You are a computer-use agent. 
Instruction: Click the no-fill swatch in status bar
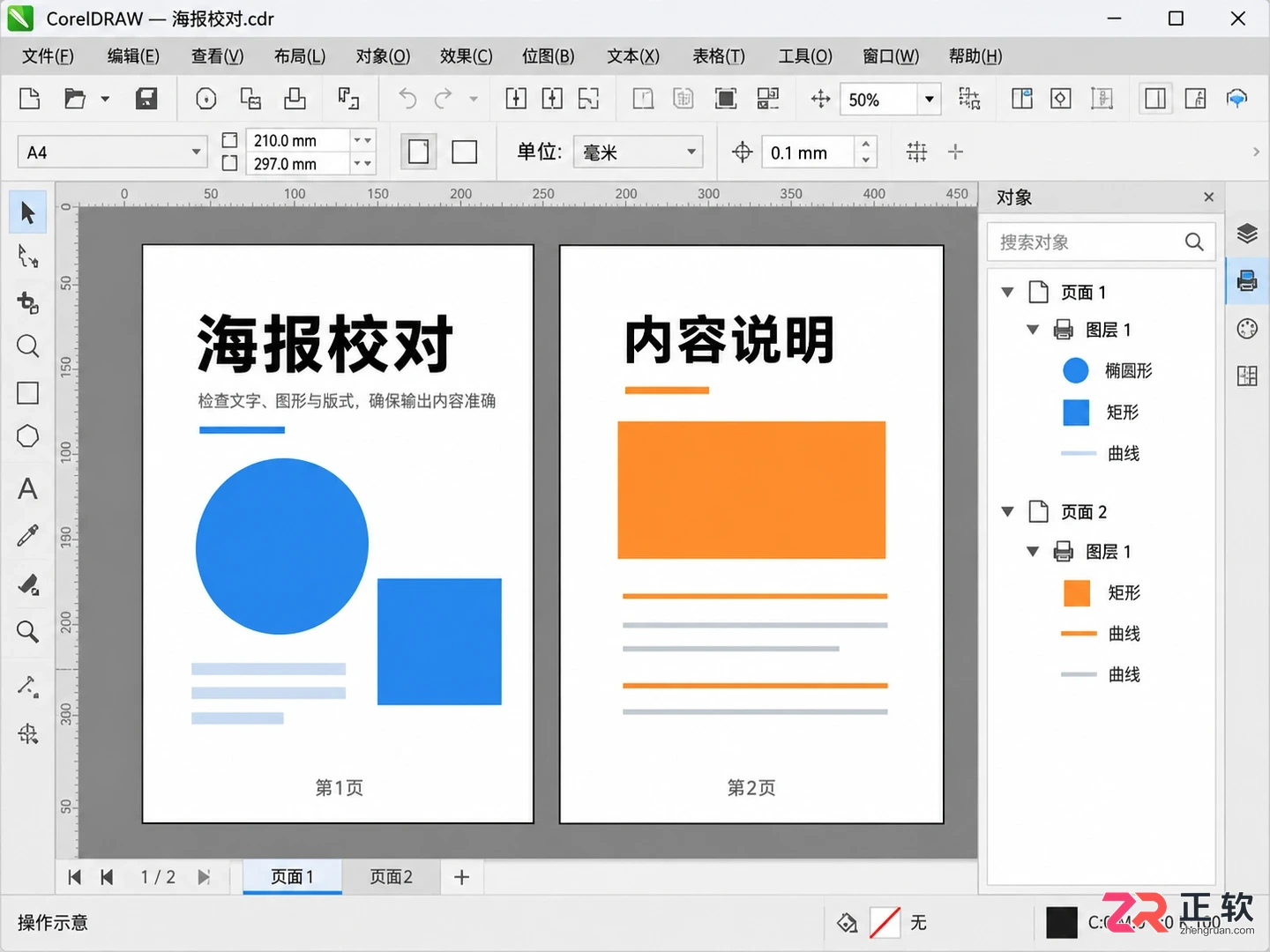(885, 923)
